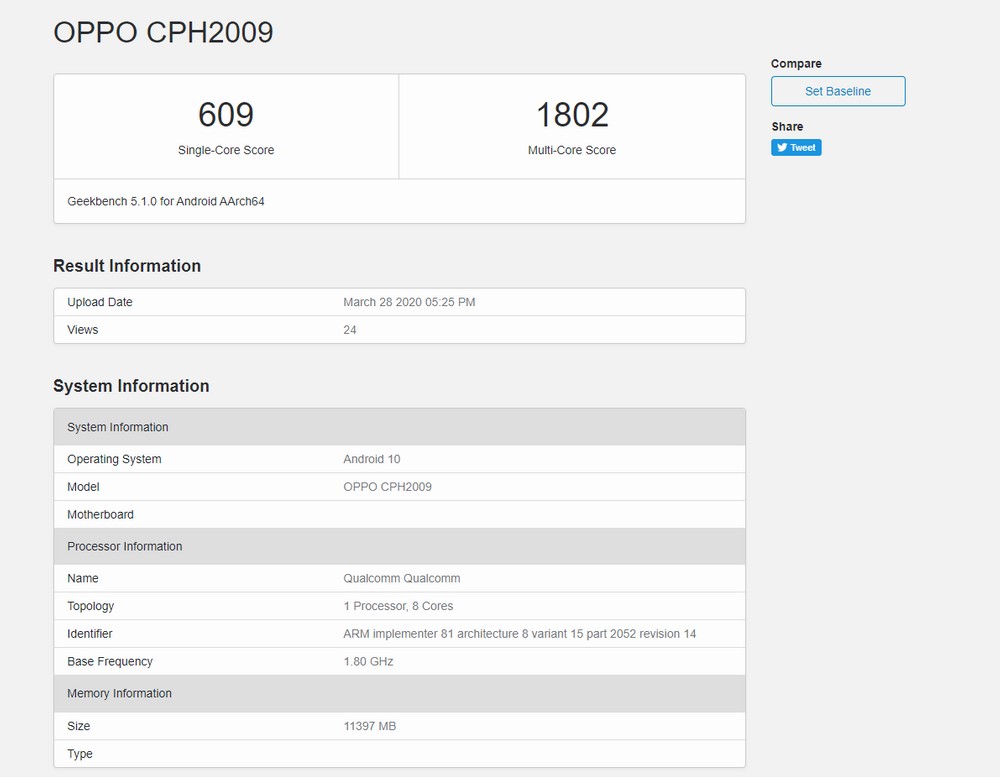The height and width of the screenshot is (777, 1000).
Task: Click the Size row label
Action: pos(78,726)
